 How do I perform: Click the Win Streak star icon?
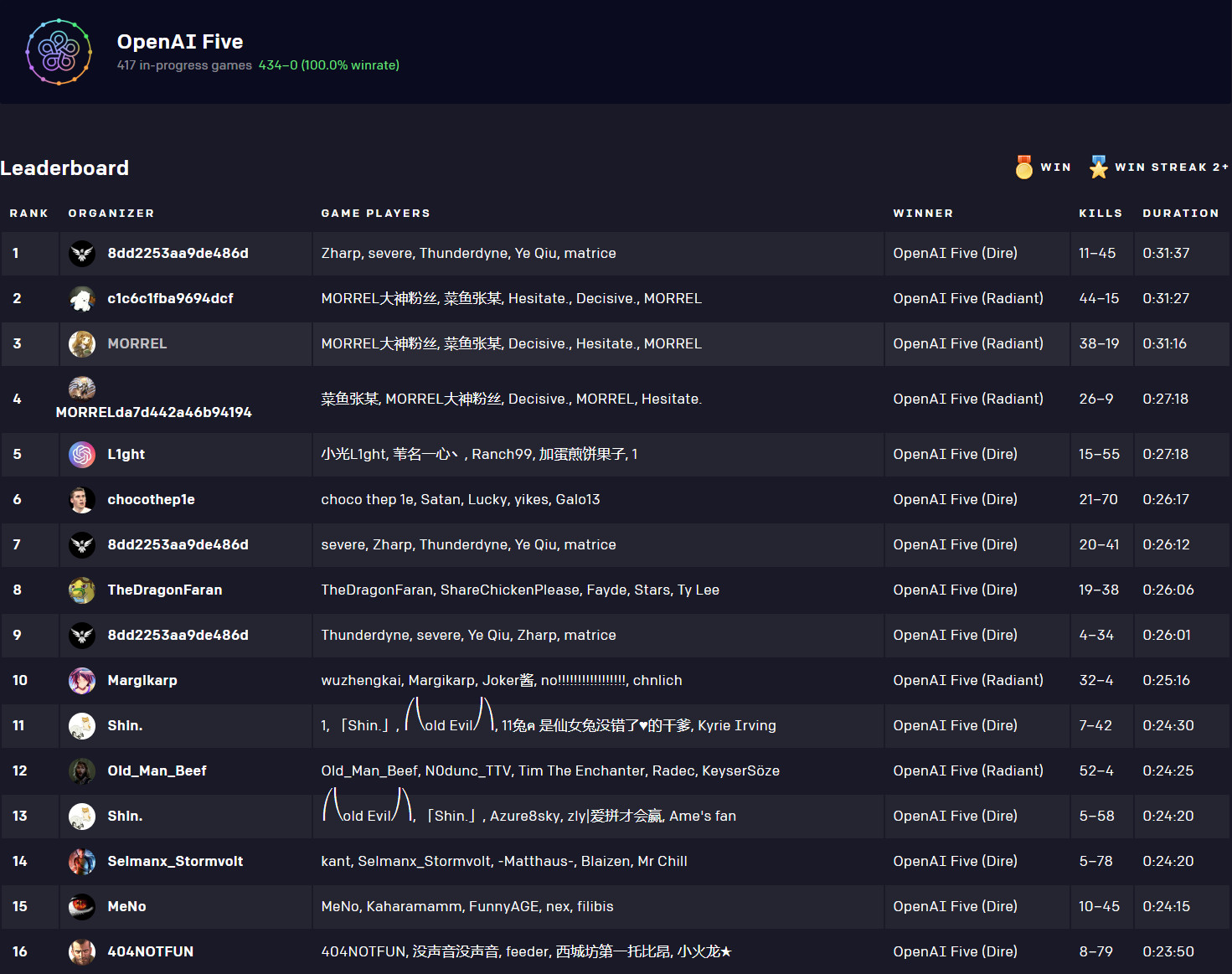[x=1098, y=167]
